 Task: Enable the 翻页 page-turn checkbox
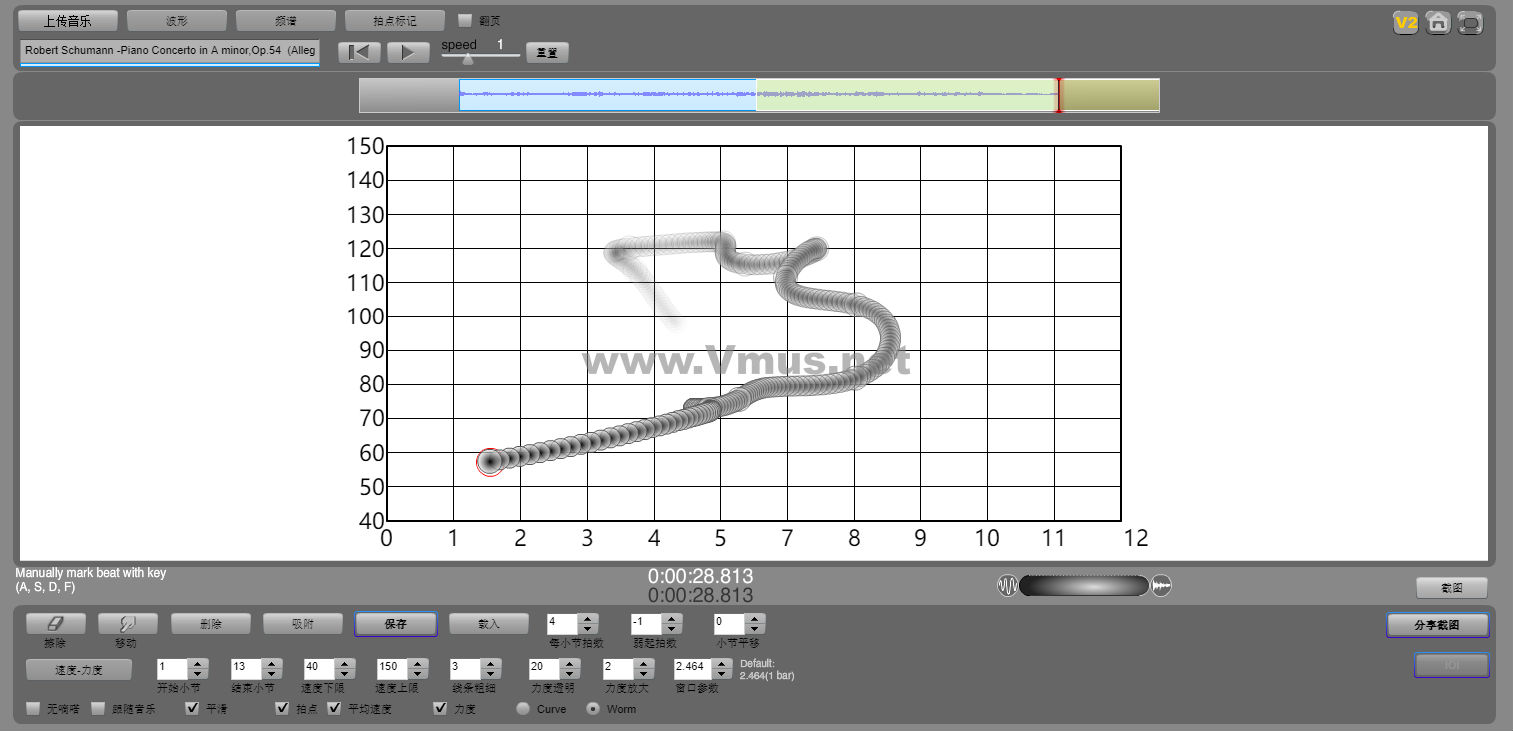coord(465,20)
